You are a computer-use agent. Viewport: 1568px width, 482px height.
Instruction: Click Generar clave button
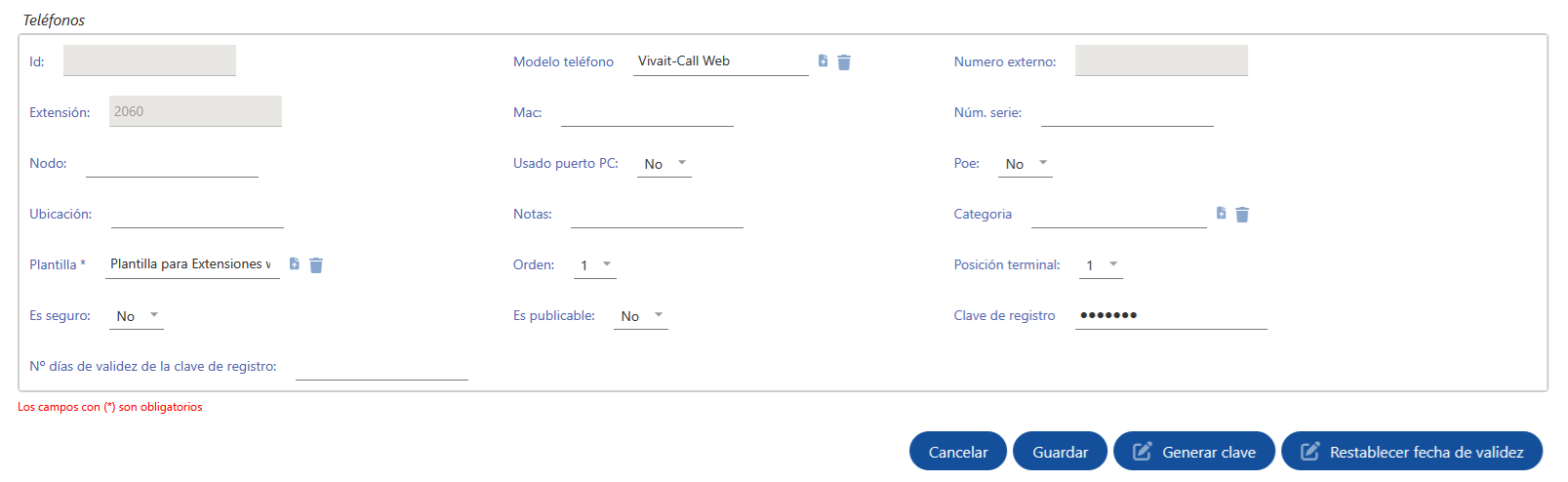click(x=1193, y=452)
